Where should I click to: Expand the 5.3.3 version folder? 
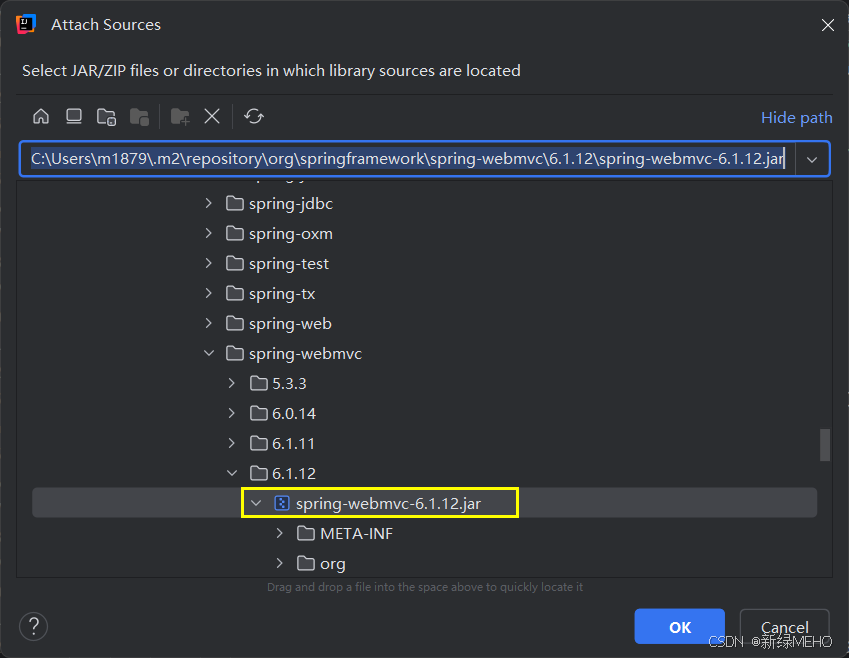[232, 383]
